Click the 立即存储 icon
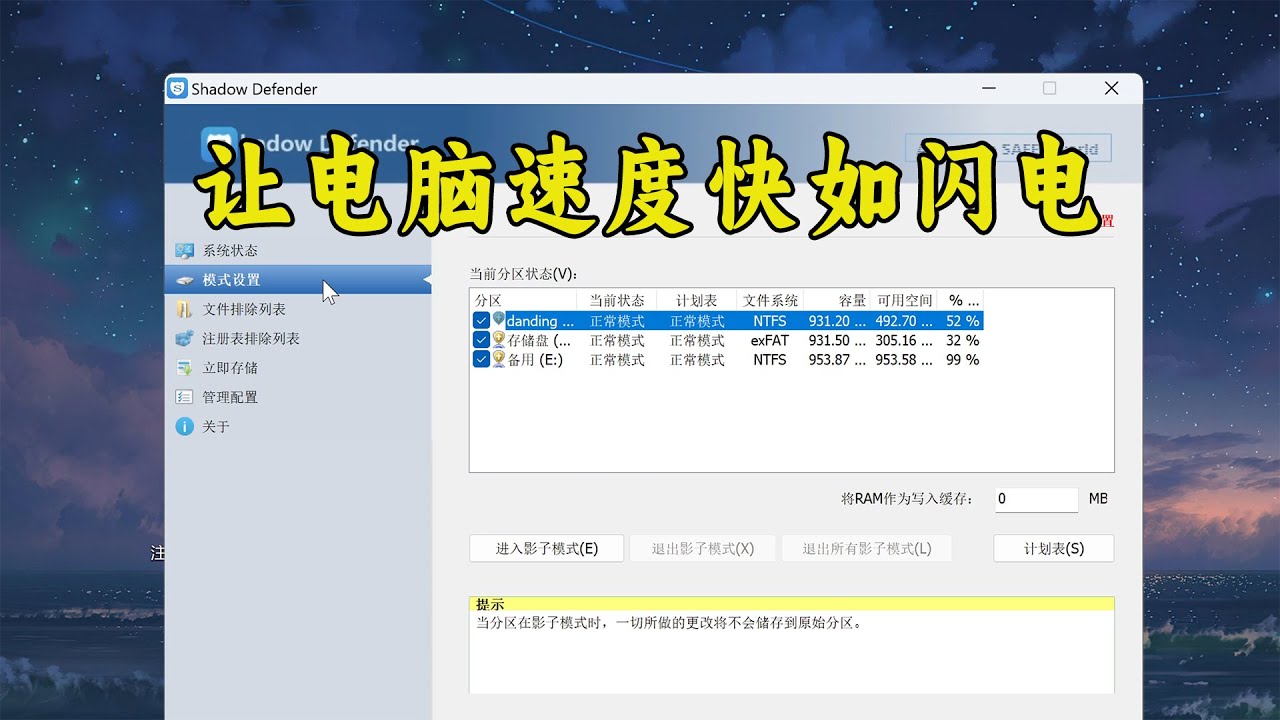1280x720 pixels. pyautogui.click(x=184, y=368)
